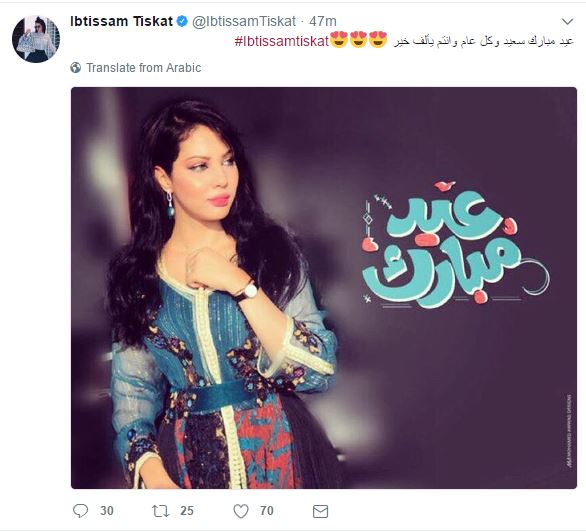Click the Arabic greeting tweet text
Viewport: 586px width, 532px height.
[x=483, y=41]
